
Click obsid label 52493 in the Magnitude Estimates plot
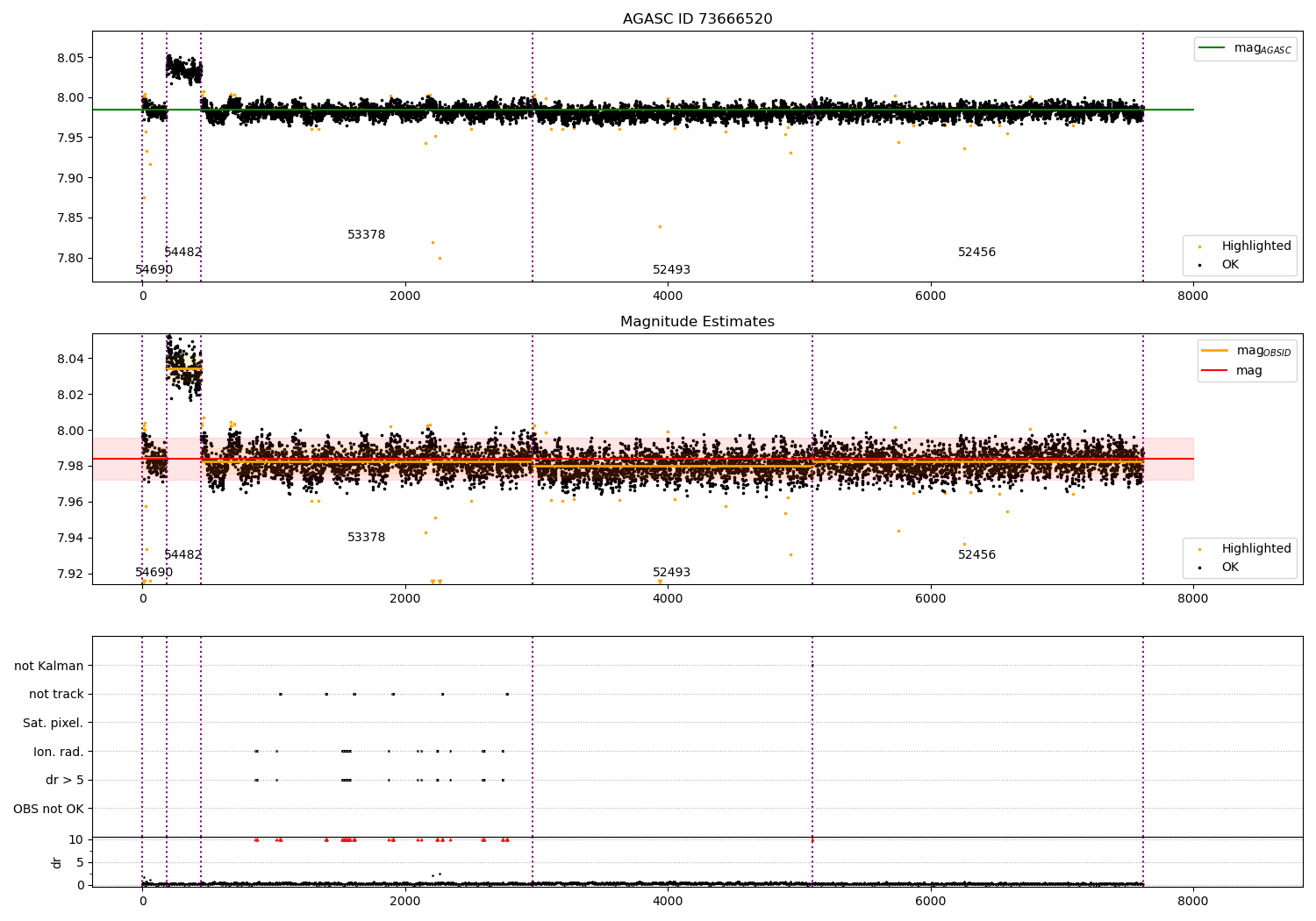671,573
